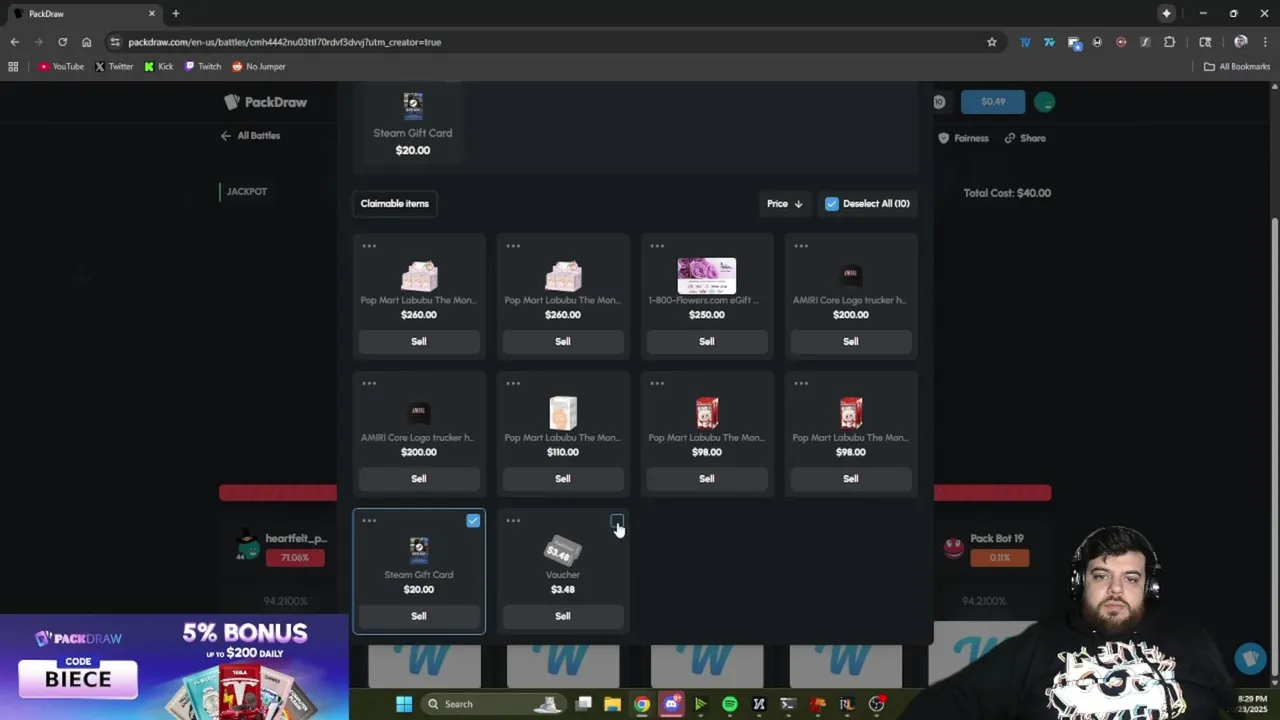Open Discord from the taskbar
Screen dimensions: 1280x720
tap(671, 704)
